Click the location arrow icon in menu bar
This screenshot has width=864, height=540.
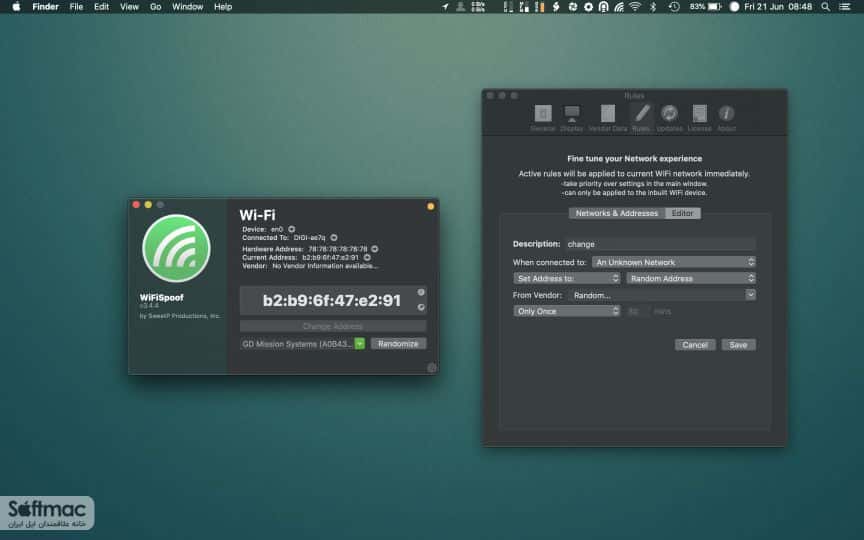point(445,7)
